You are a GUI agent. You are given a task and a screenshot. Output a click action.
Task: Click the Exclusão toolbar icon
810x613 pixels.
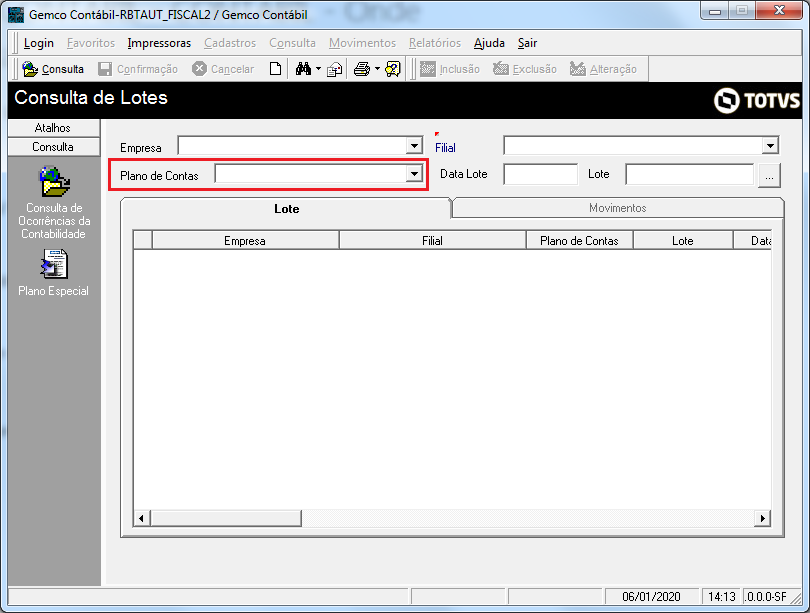501,69
